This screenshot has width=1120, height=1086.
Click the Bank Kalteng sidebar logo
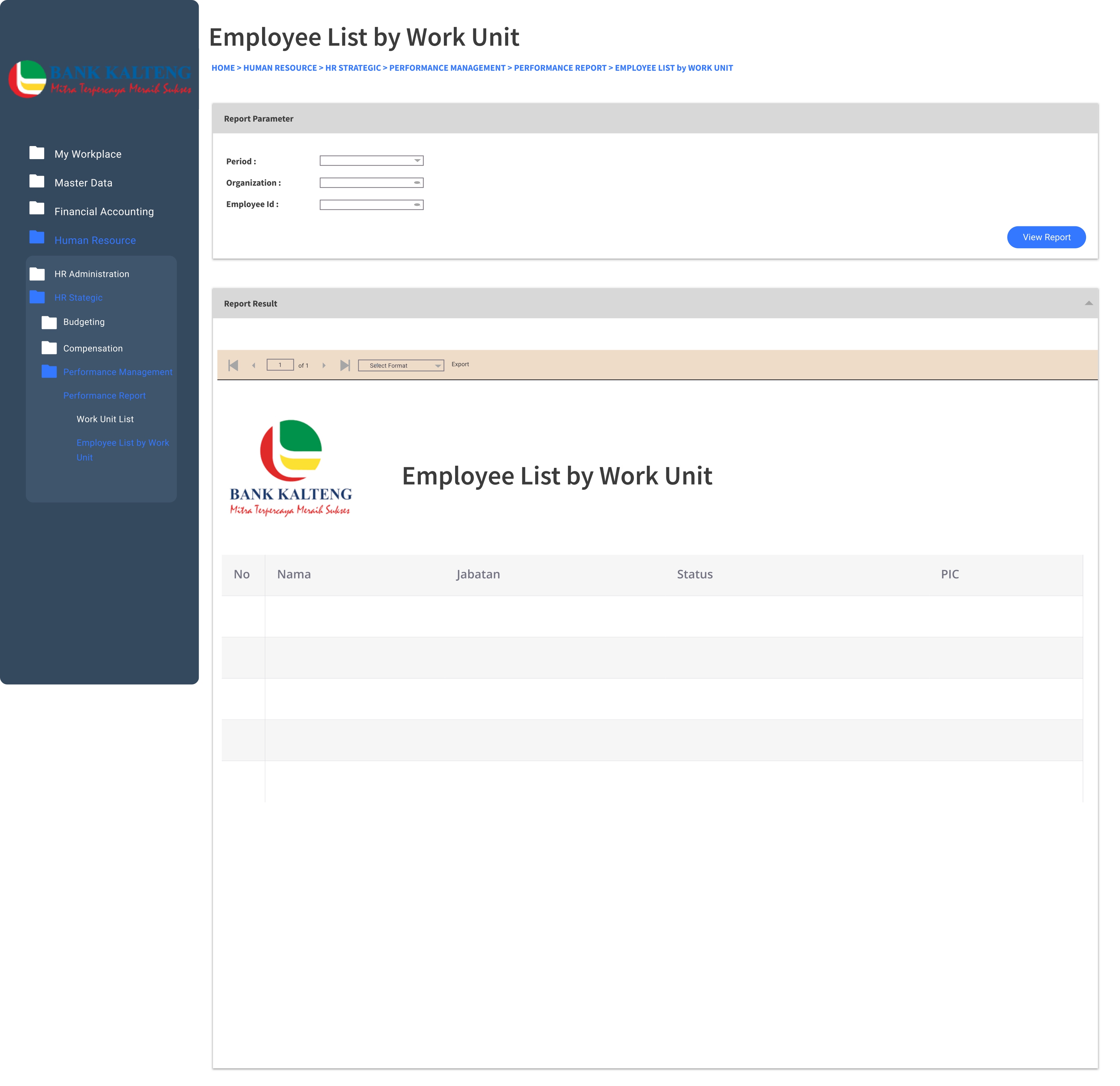100,80
